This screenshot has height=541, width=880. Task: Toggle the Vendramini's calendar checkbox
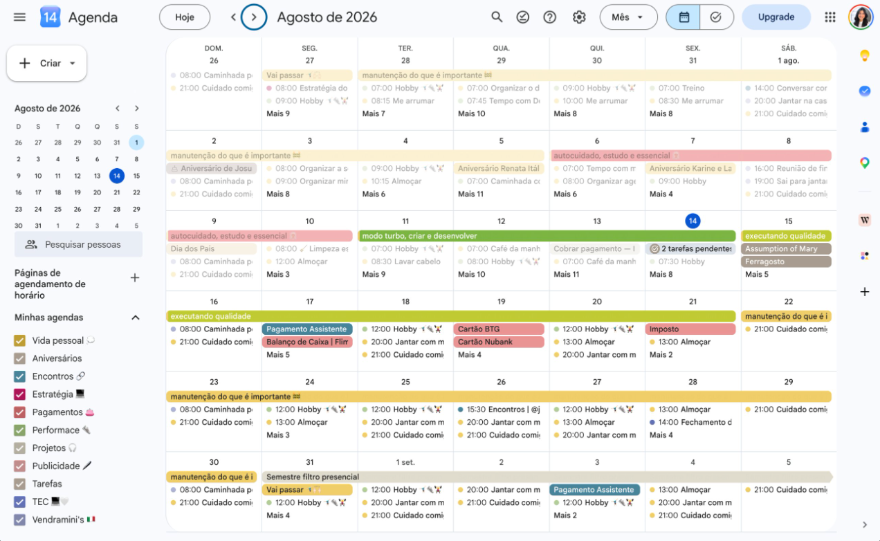coord(20,520)
